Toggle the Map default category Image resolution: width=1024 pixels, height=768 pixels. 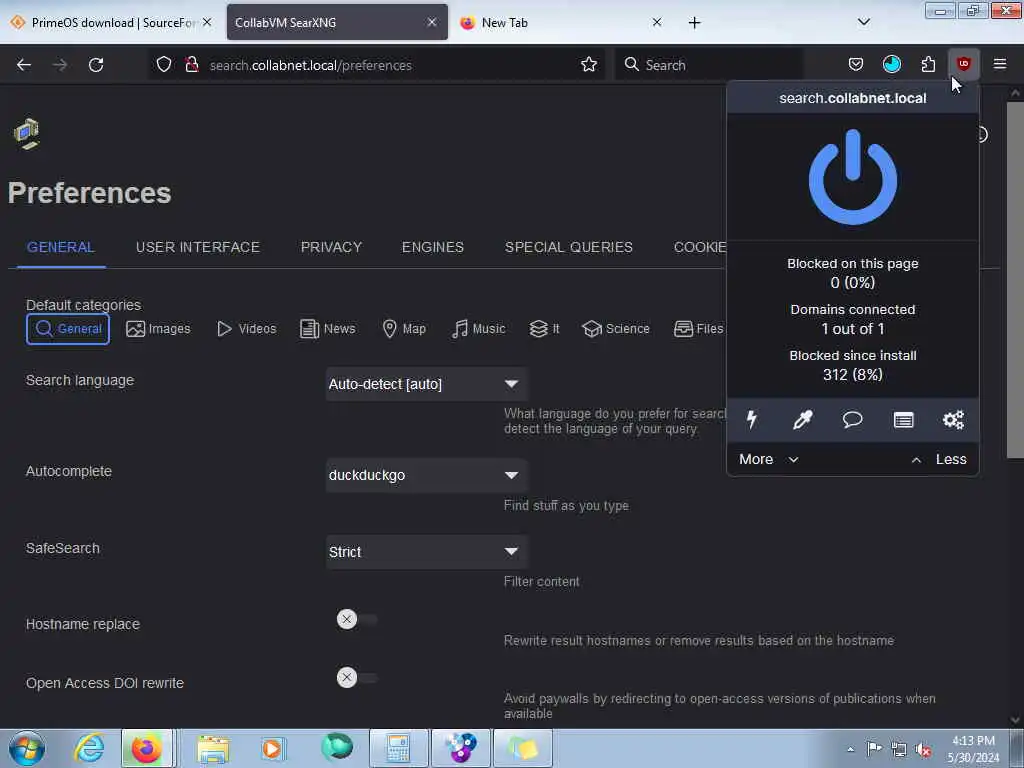tap(404, 328)
